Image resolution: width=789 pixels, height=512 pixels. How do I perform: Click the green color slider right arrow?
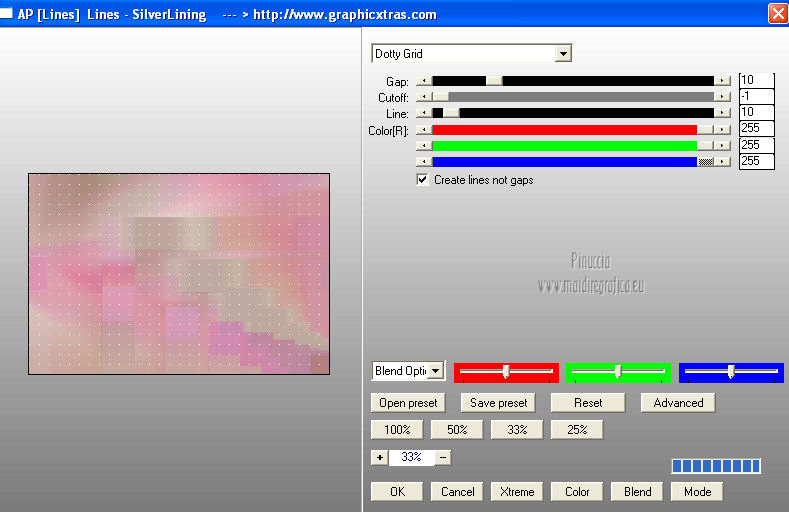(723, 146)
